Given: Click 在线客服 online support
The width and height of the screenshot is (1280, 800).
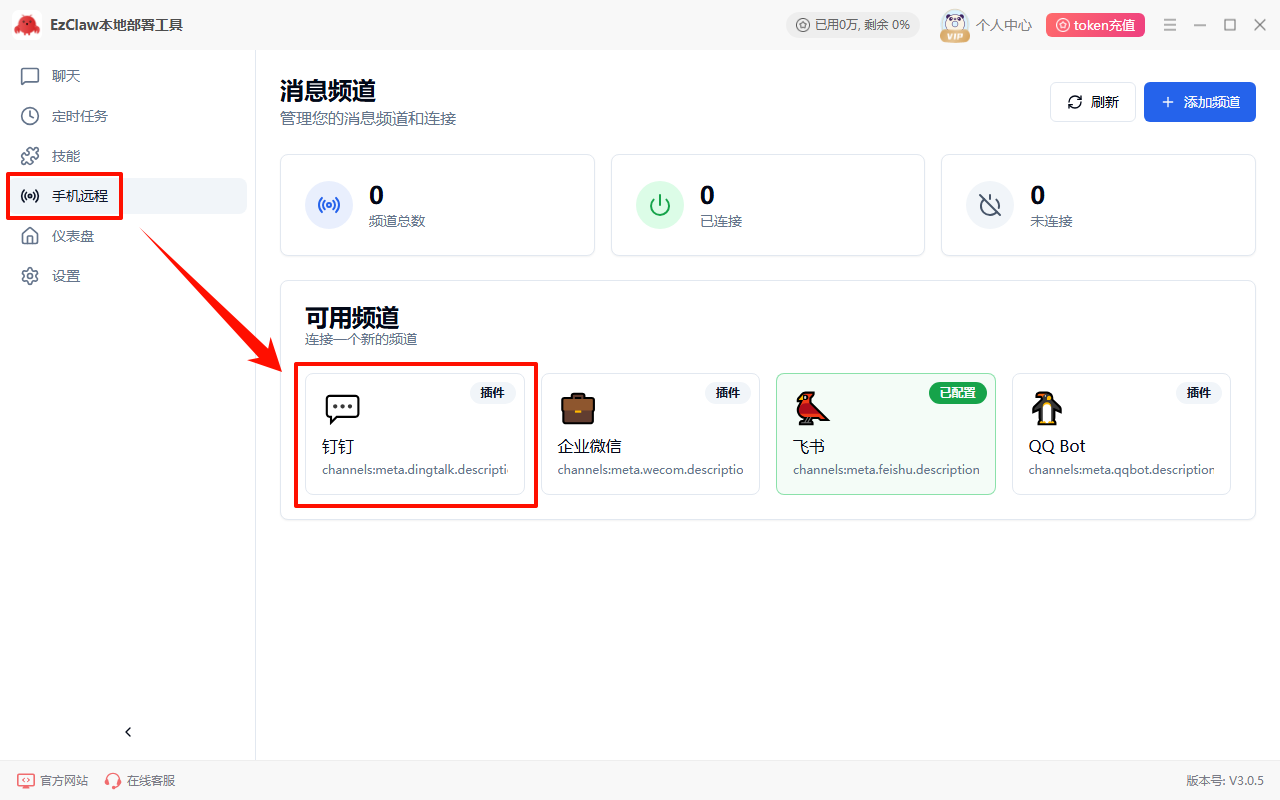Looking at the screenshot, I should click(140, 780).
